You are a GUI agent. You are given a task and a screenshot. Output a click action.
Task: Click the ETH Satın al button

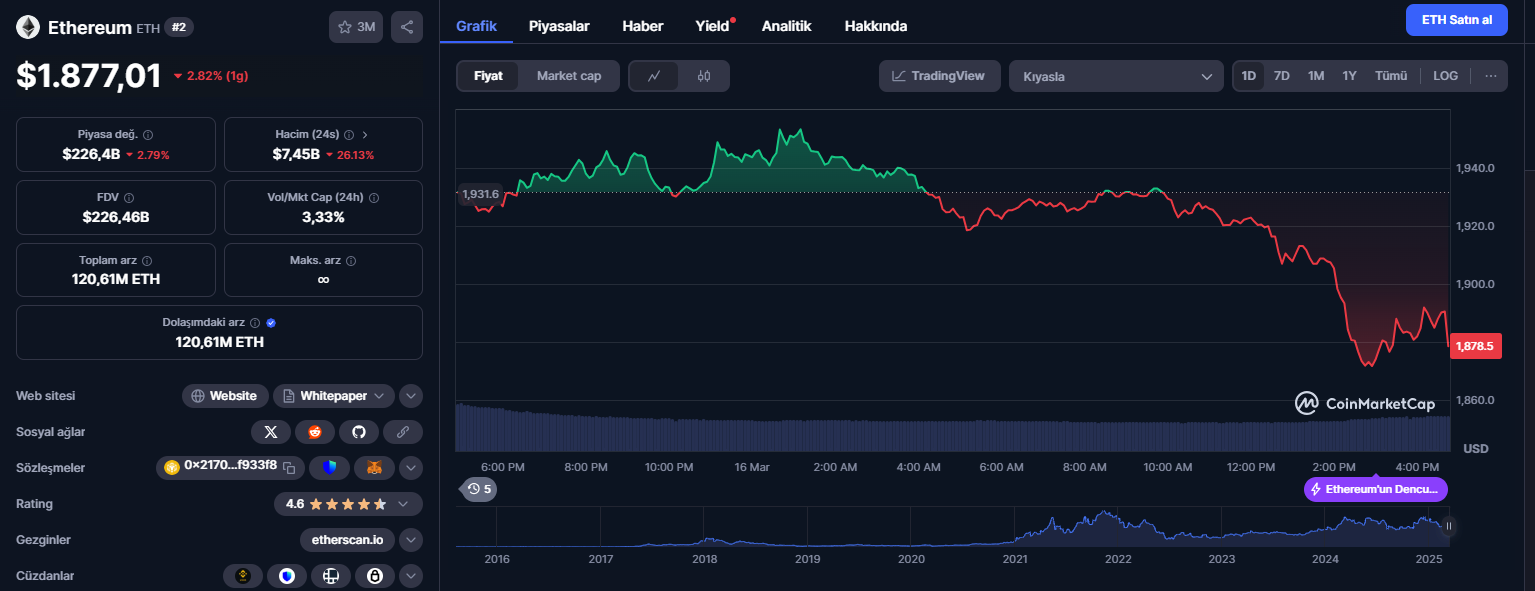[x=1456, y=20]
